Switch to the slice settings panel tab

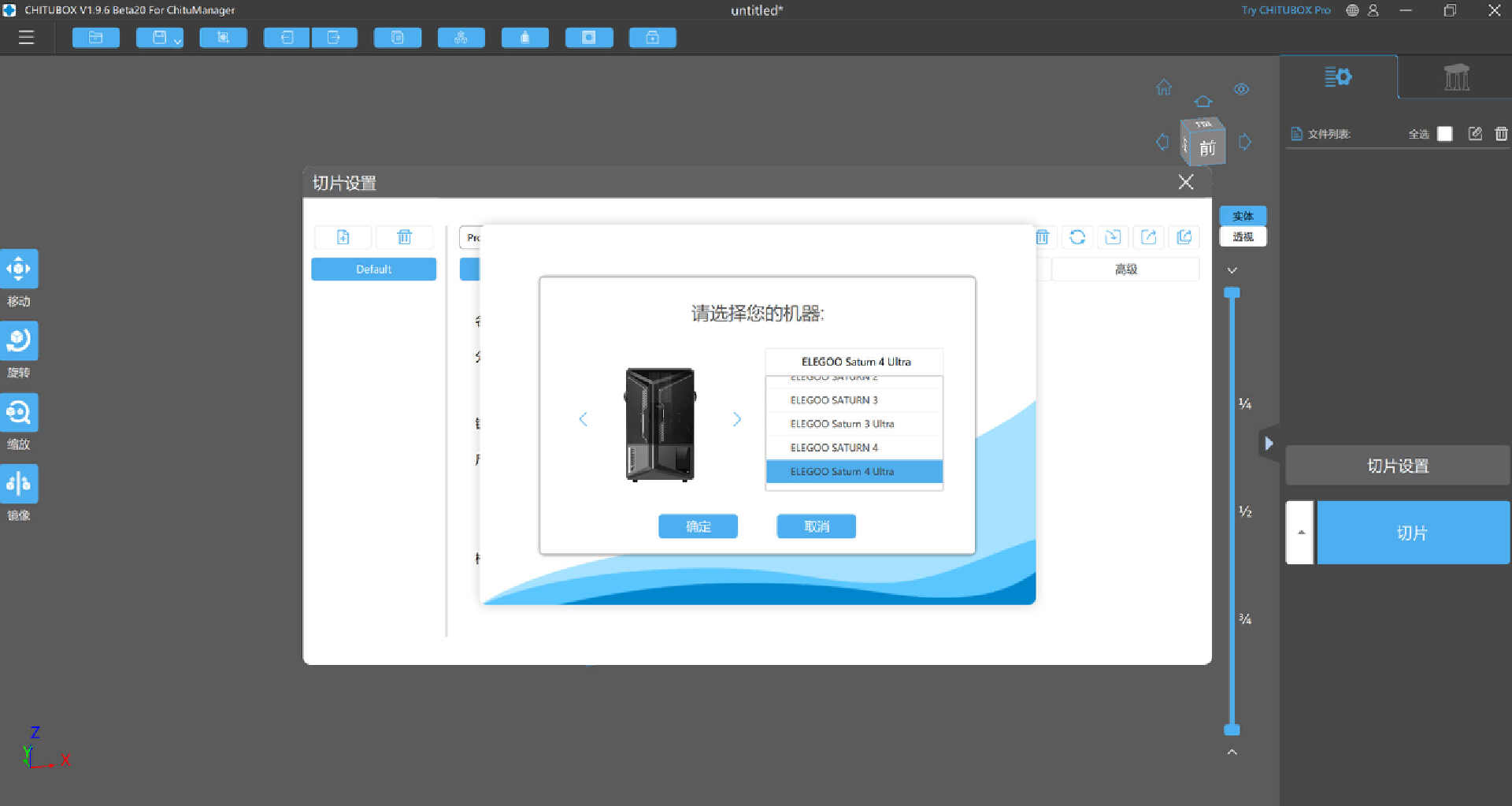(1339, 77)
